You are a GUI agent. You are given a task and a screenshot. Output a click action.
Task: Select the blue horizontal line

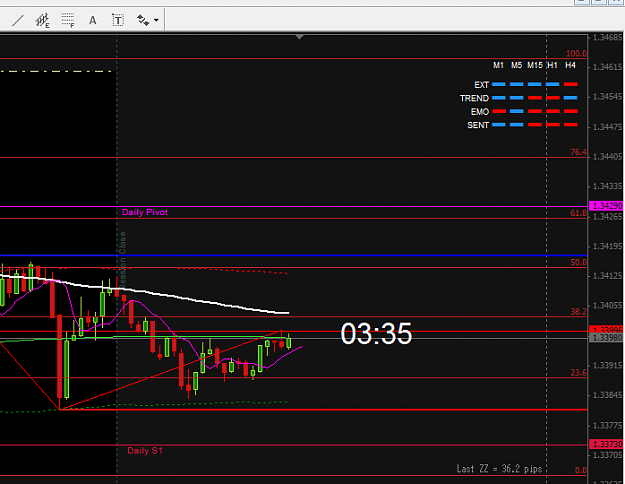293,255
